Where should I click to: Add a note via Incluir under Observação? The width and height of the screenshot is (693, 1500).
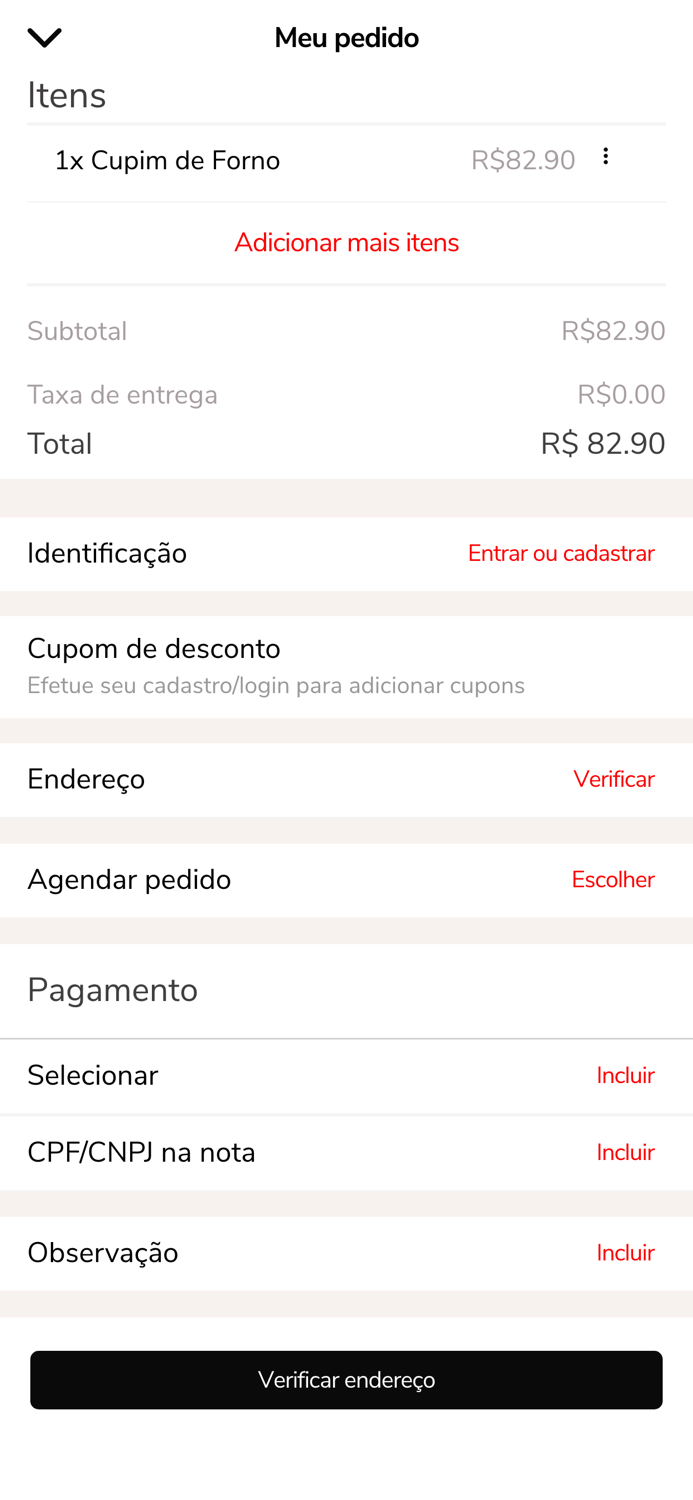[x=625, y=1253]
